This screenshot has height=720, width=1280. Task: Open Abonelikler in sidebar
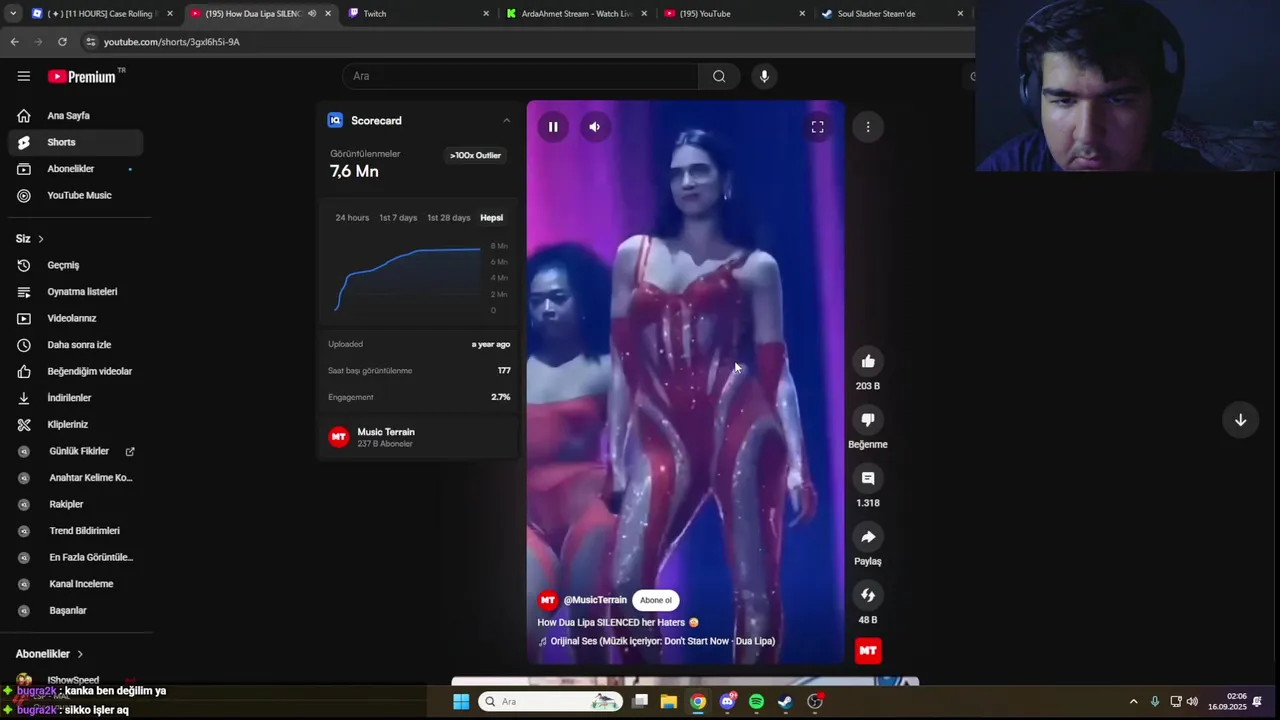75,169
